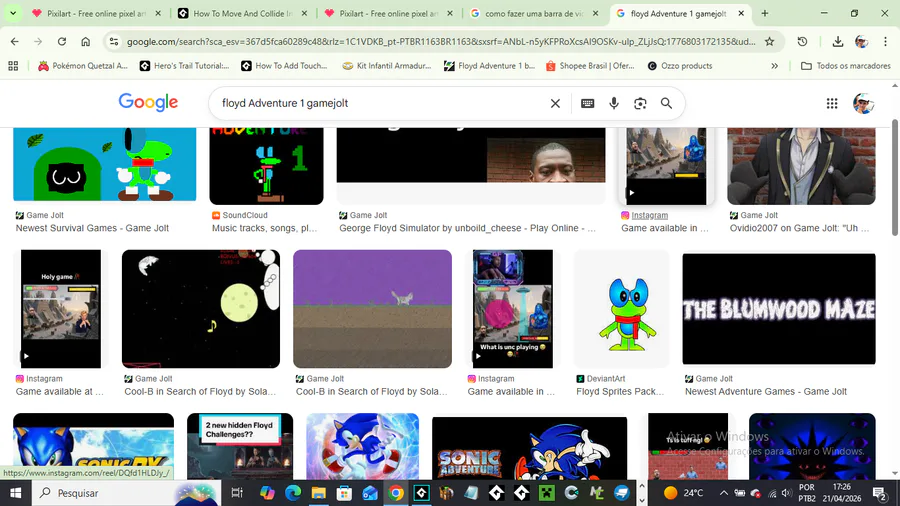
Task: Open the tab search dropdown arrow
Action: point(13,13)
